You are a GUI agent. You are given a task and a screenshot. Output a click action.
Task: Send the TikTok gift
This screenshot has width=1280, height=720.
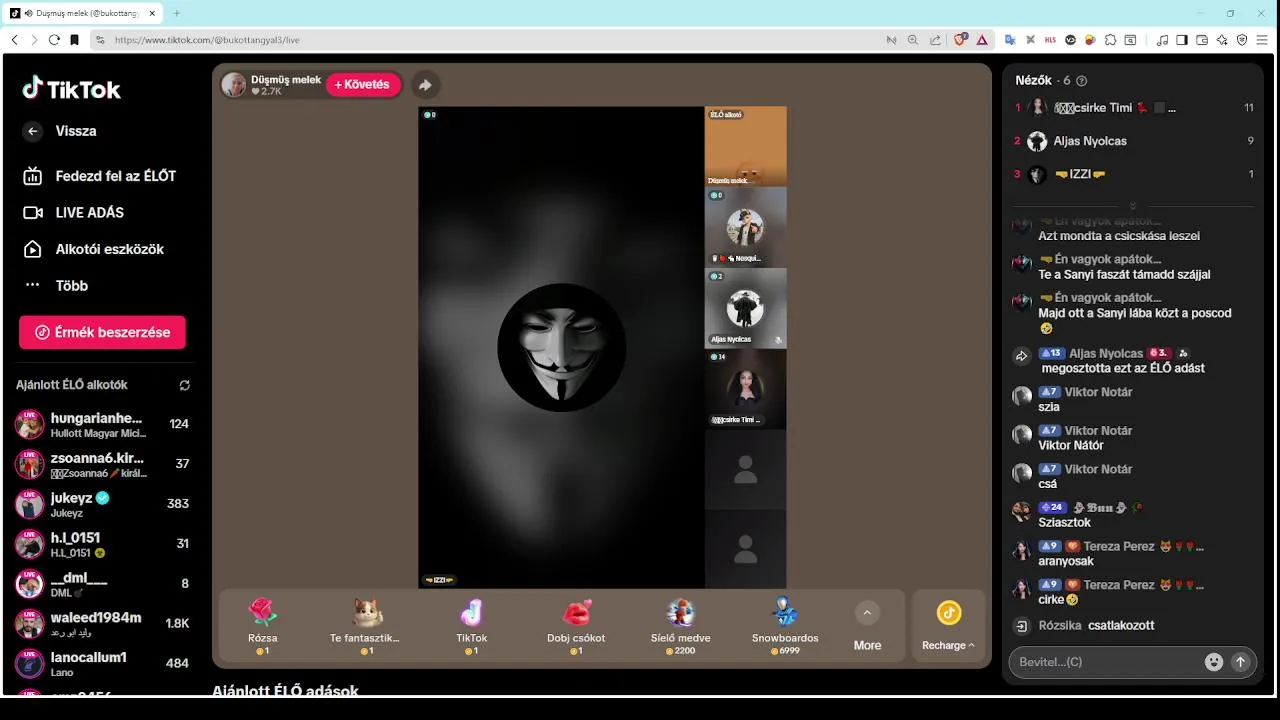click(x=472, y=625)
